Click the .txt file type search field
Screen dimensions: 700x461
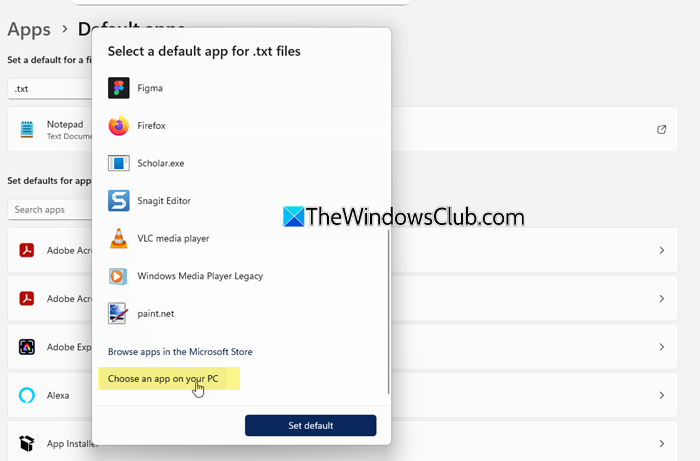pyautogui.click(x=50, y=88)
